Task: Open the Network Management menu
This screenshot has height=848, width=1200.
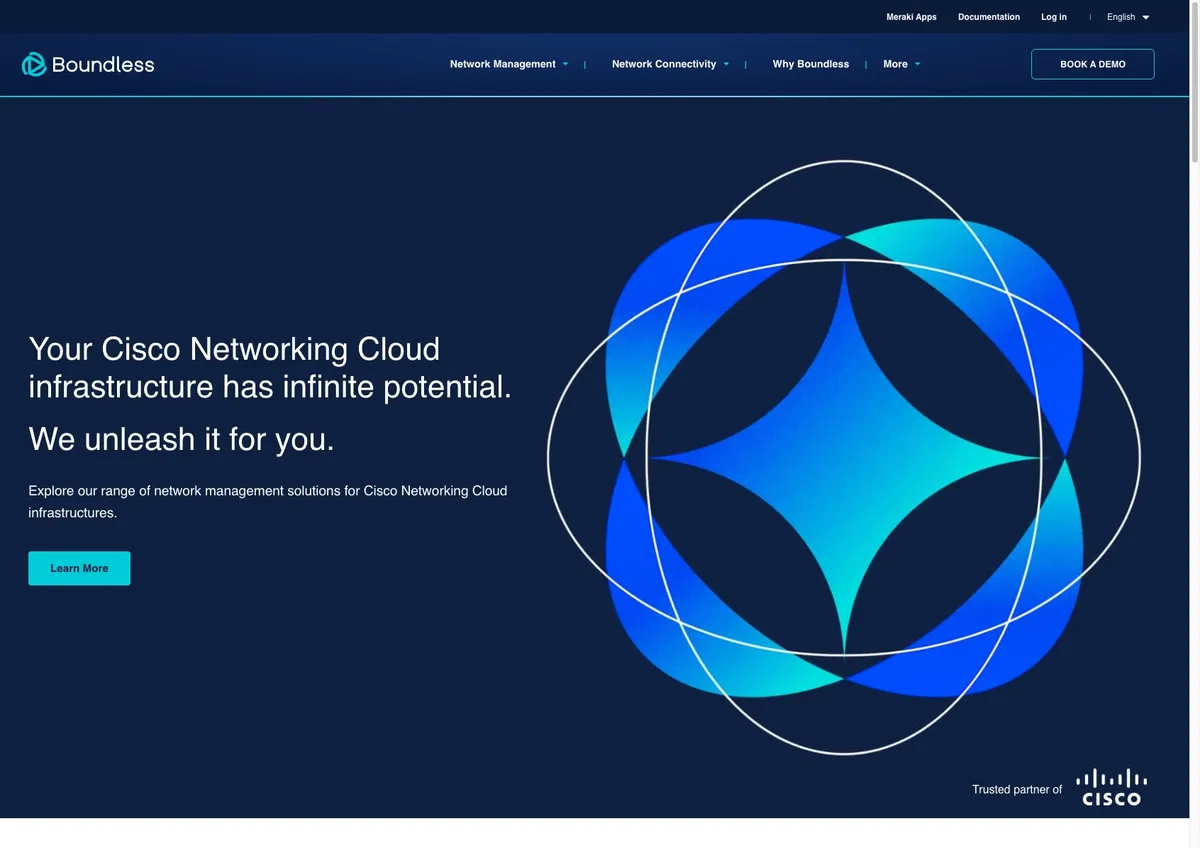Action: click(x=502, y=64)
